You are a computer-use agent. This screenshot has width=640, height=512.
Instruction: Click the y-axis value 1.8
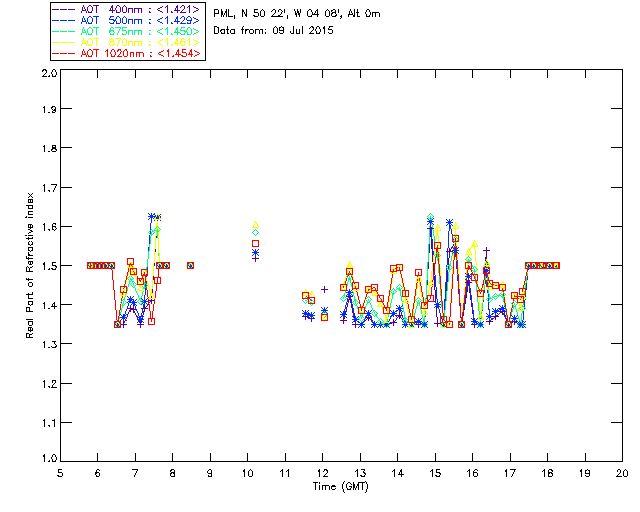49,148
